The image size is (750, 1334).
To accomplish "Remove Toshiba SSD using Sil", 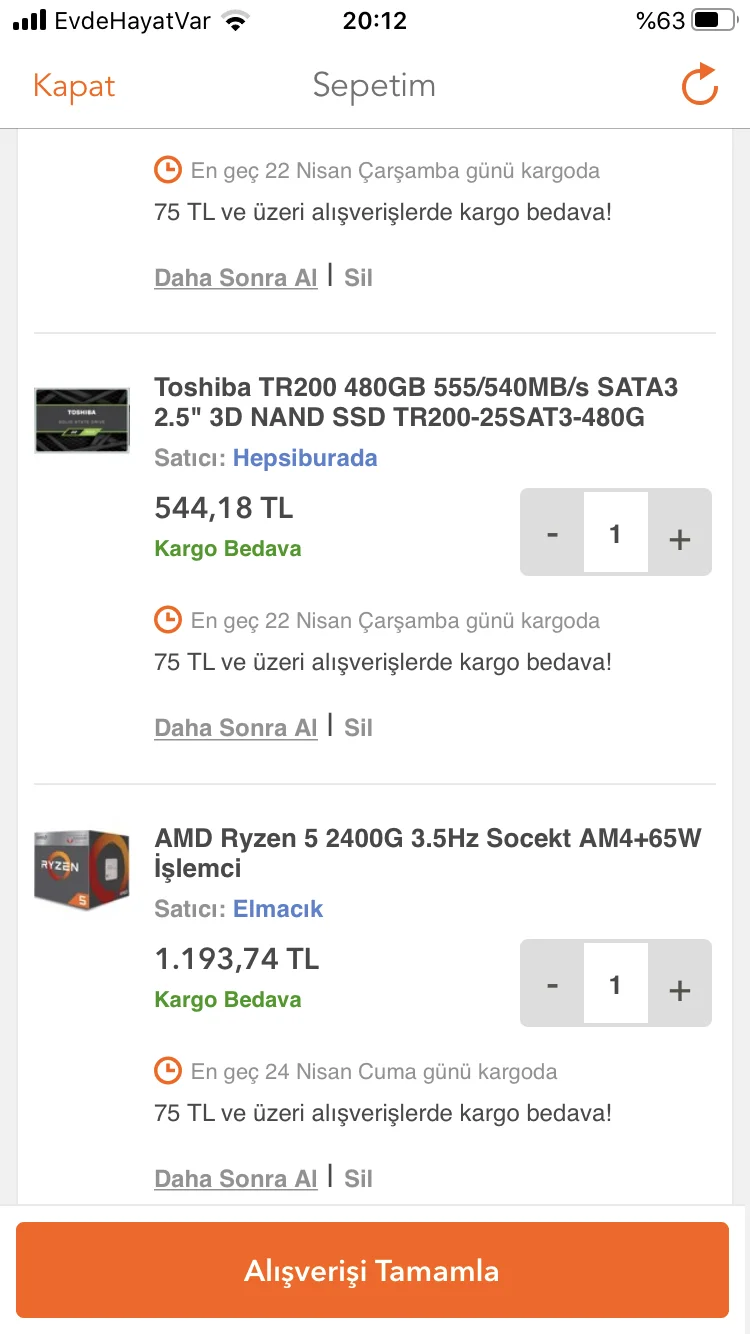I will pos(358,728).
